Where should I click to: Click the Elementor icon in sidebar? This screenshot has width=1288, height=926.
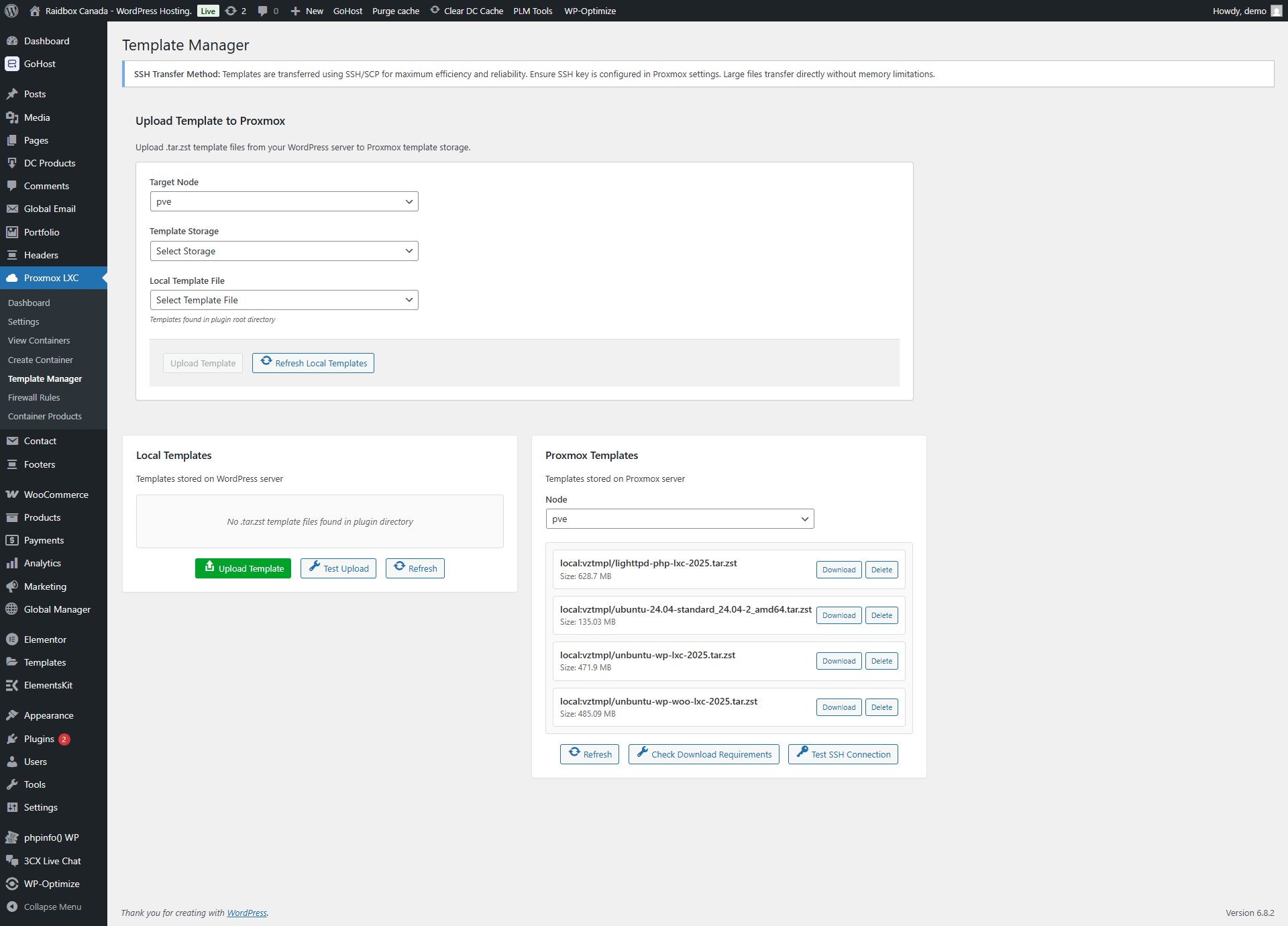[x=12, y=639]
